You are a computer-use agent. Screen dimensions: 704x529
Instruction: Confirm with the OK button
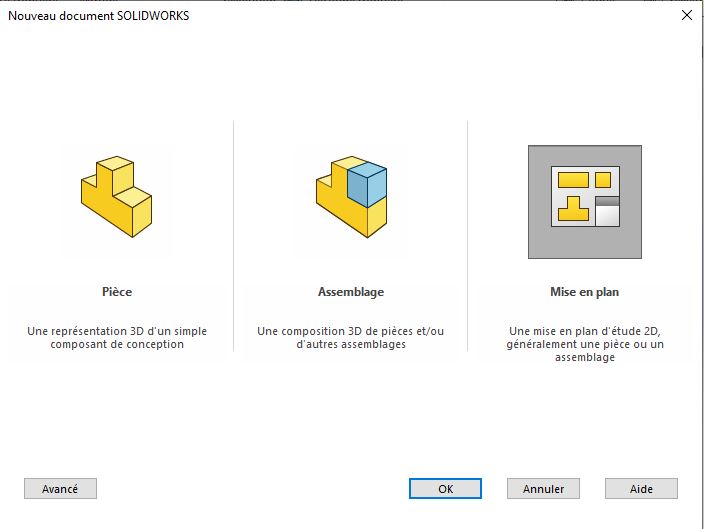[445, 489]
